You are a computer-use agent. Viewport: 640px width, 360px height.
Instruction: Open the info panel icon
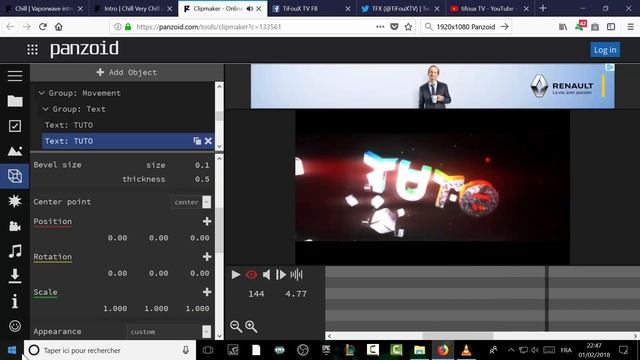click(15, 301)
